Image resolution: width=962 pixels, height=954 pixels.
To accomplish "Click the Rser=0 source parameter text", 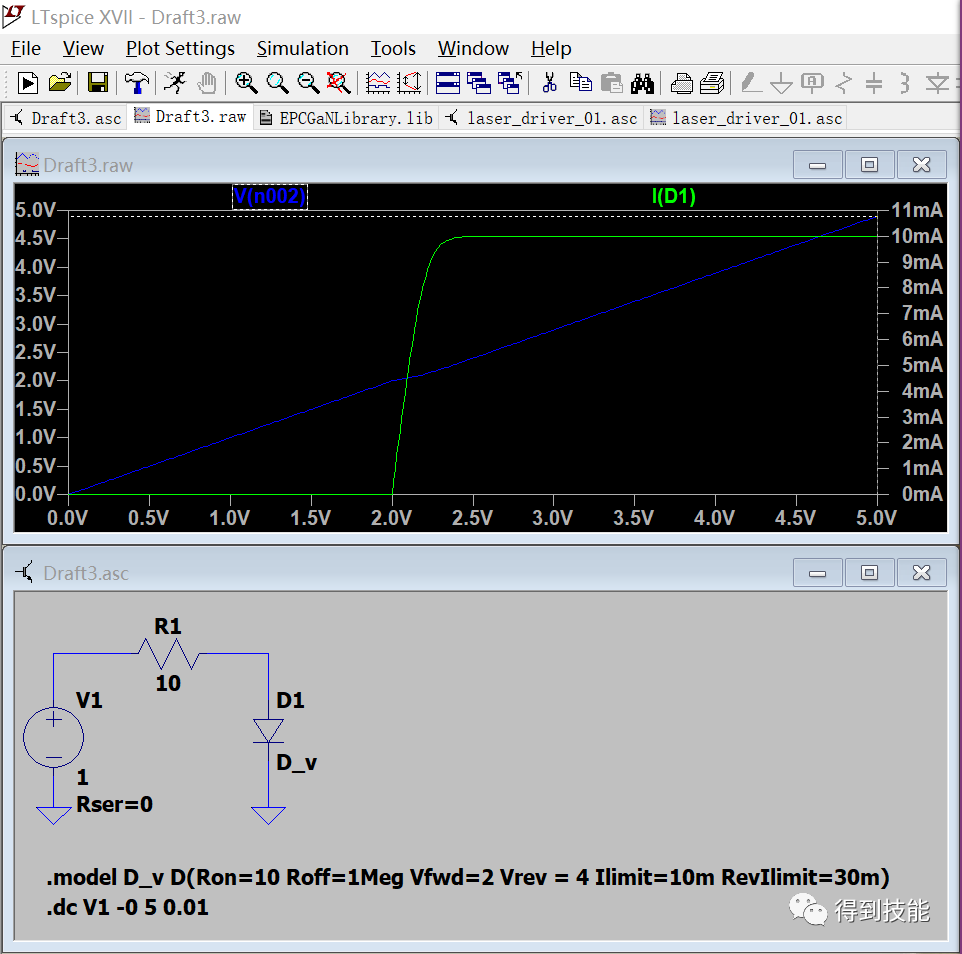I will [x=115, y=804].
